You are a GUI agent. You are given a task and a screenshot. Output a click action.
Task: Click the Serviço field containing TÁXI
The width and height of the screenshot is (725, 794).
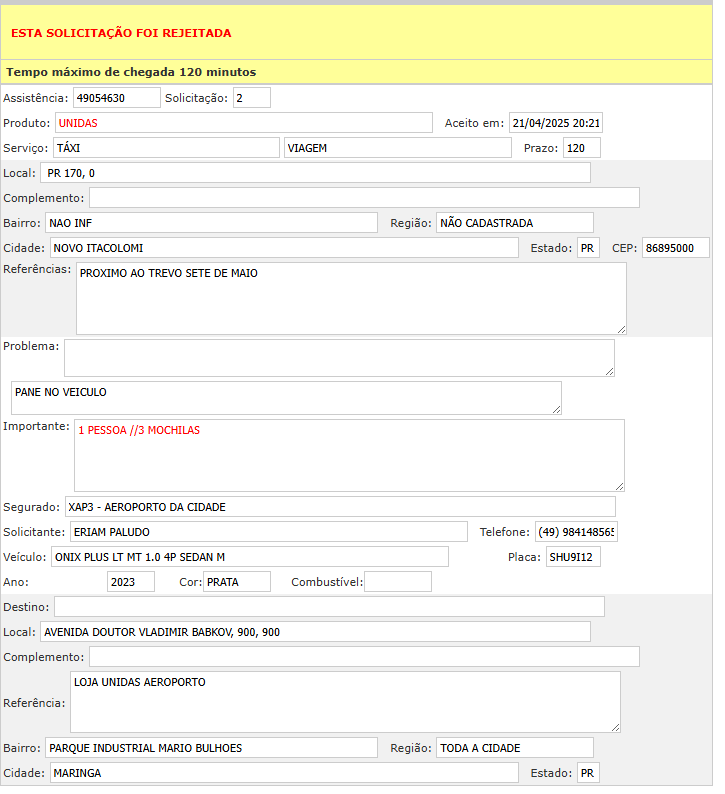pyautogui.click(x=166, y=148)
